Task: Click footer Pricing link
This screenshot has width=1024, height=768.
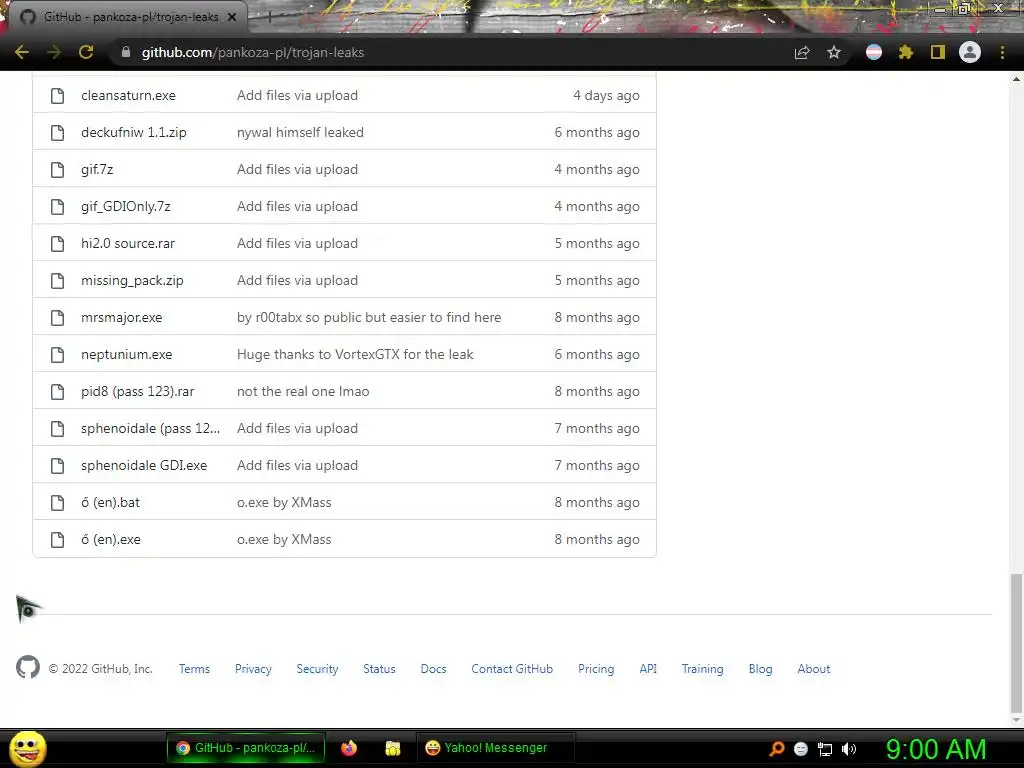Action: tap(596, 669)
